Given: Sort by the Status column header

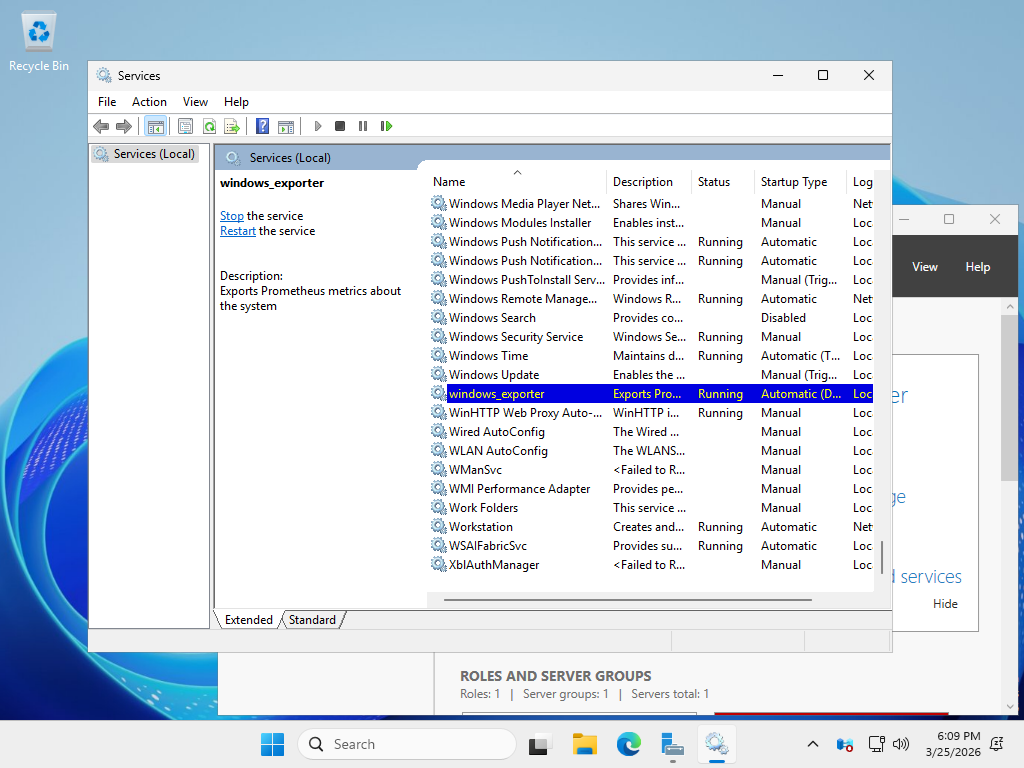Looking at the screenshot, I should (723, 182).
